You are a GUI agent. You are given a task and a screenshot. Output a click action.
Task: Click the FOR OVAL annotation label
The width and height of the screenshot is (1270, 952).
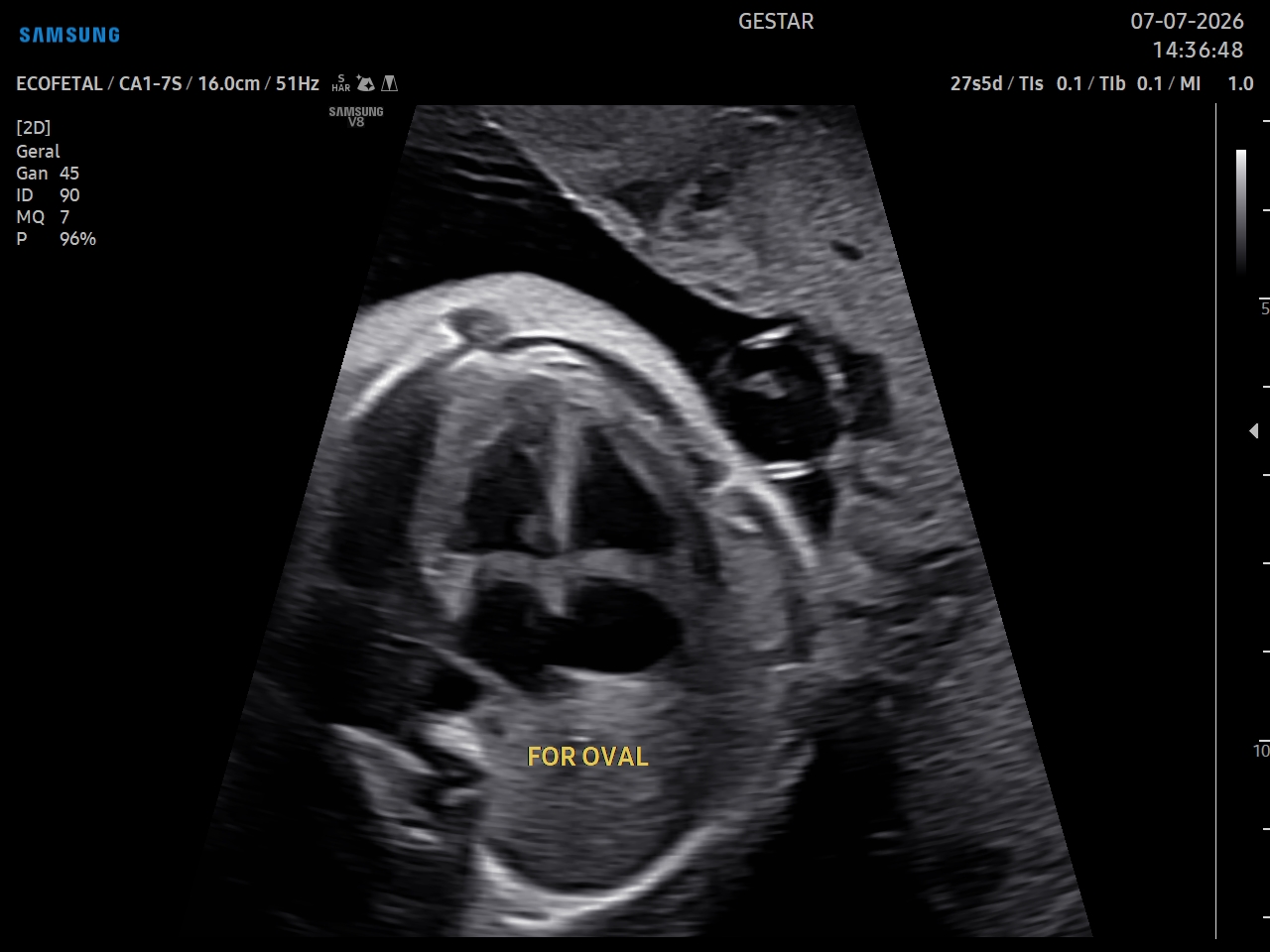pyautogui.click(x=587, y=757)
